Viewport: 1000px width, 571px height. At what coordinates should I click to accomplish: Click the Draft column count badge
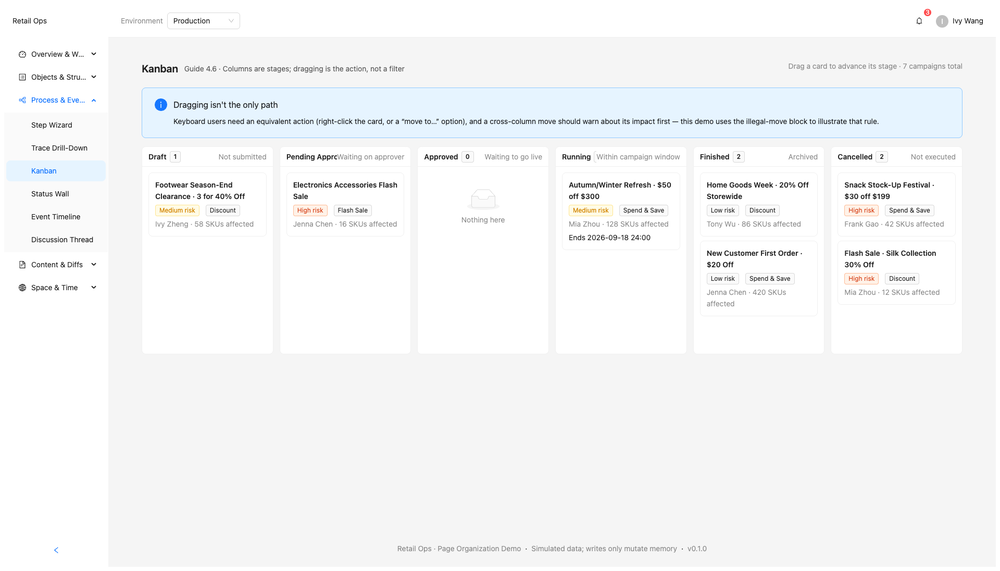pos(175,157)
